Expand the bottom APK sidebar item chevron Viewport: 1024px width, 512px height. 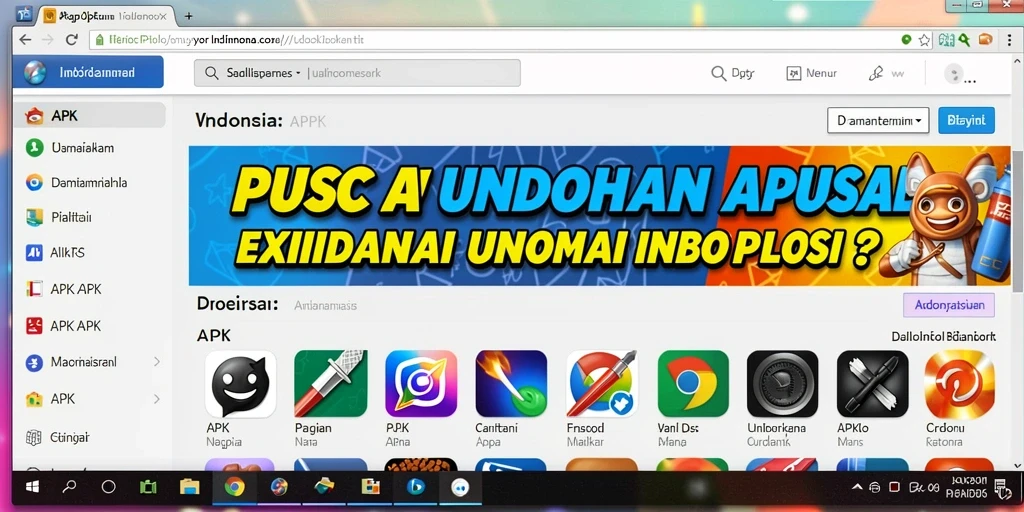[157, 398]
